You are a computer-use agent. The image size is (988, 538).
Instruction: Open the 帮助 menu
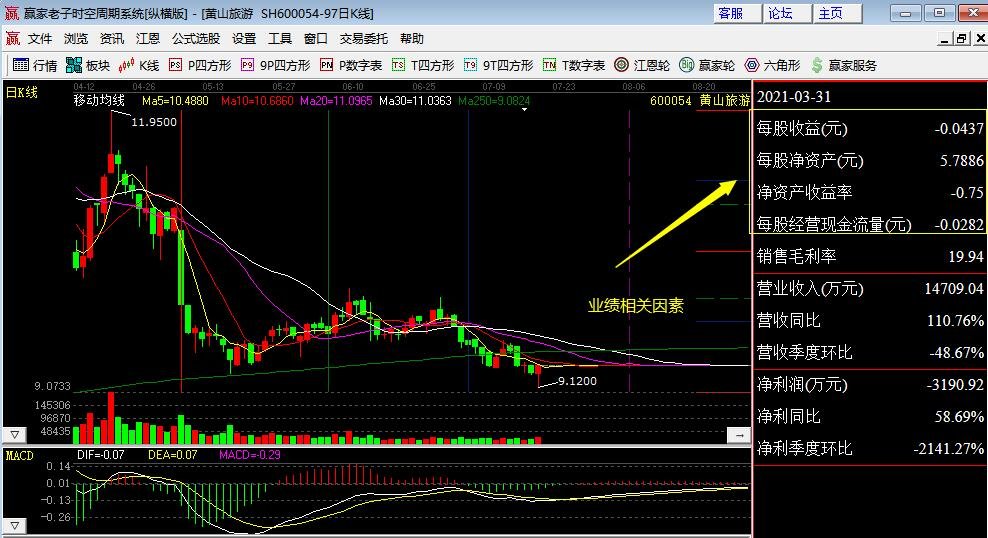[411, 38]
